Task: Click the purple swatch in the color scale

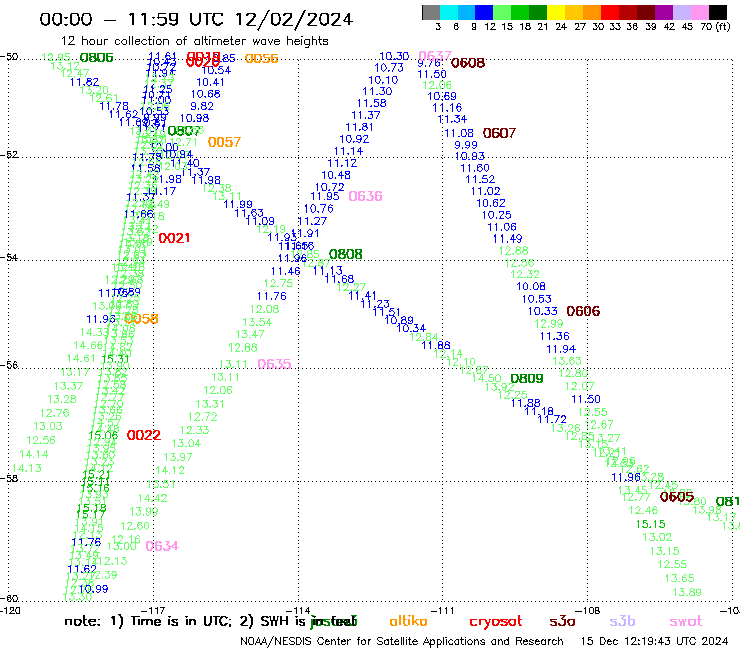Action: 663,12
